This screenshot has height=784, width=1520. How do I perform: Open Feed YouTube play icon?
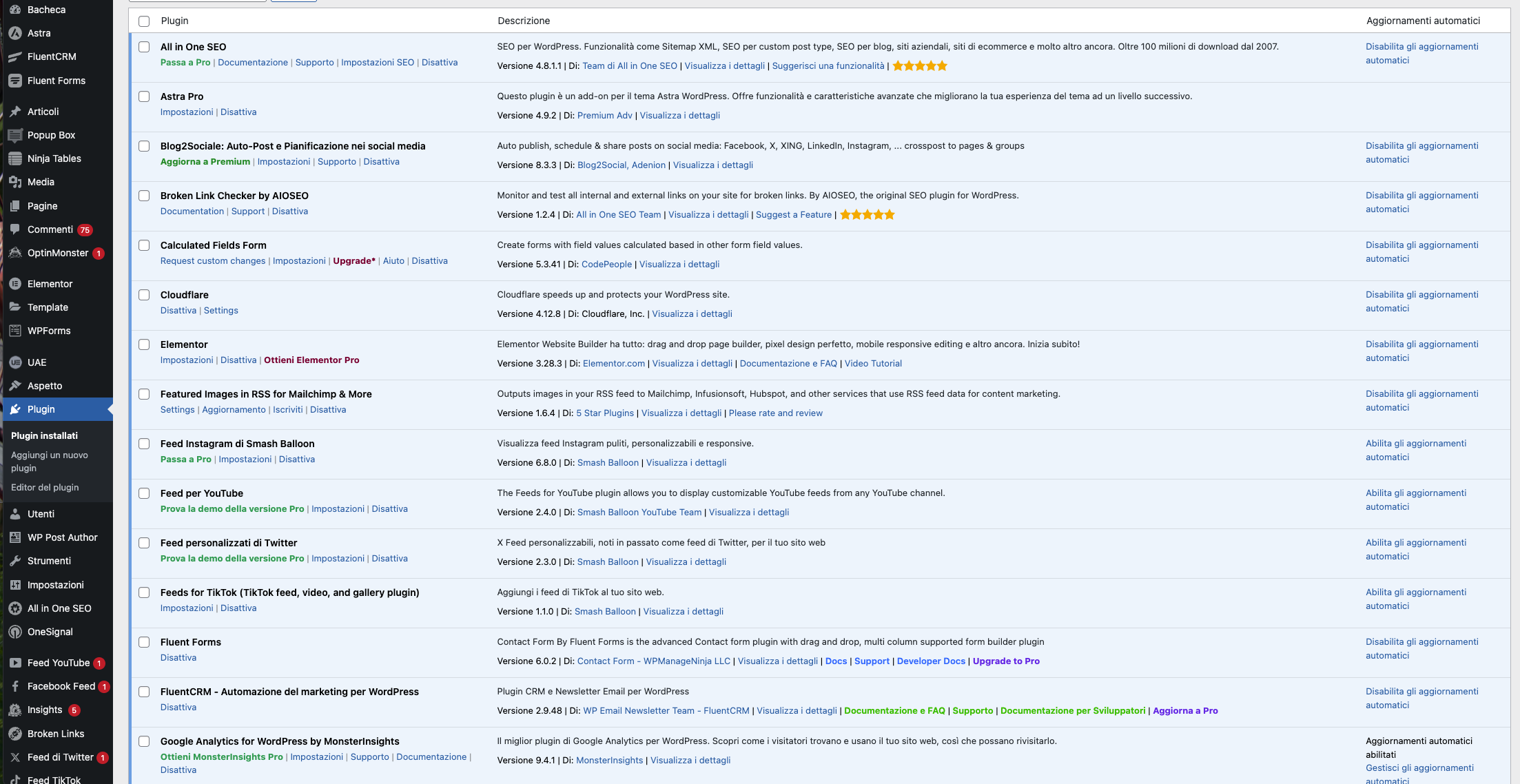click(15, 663)
